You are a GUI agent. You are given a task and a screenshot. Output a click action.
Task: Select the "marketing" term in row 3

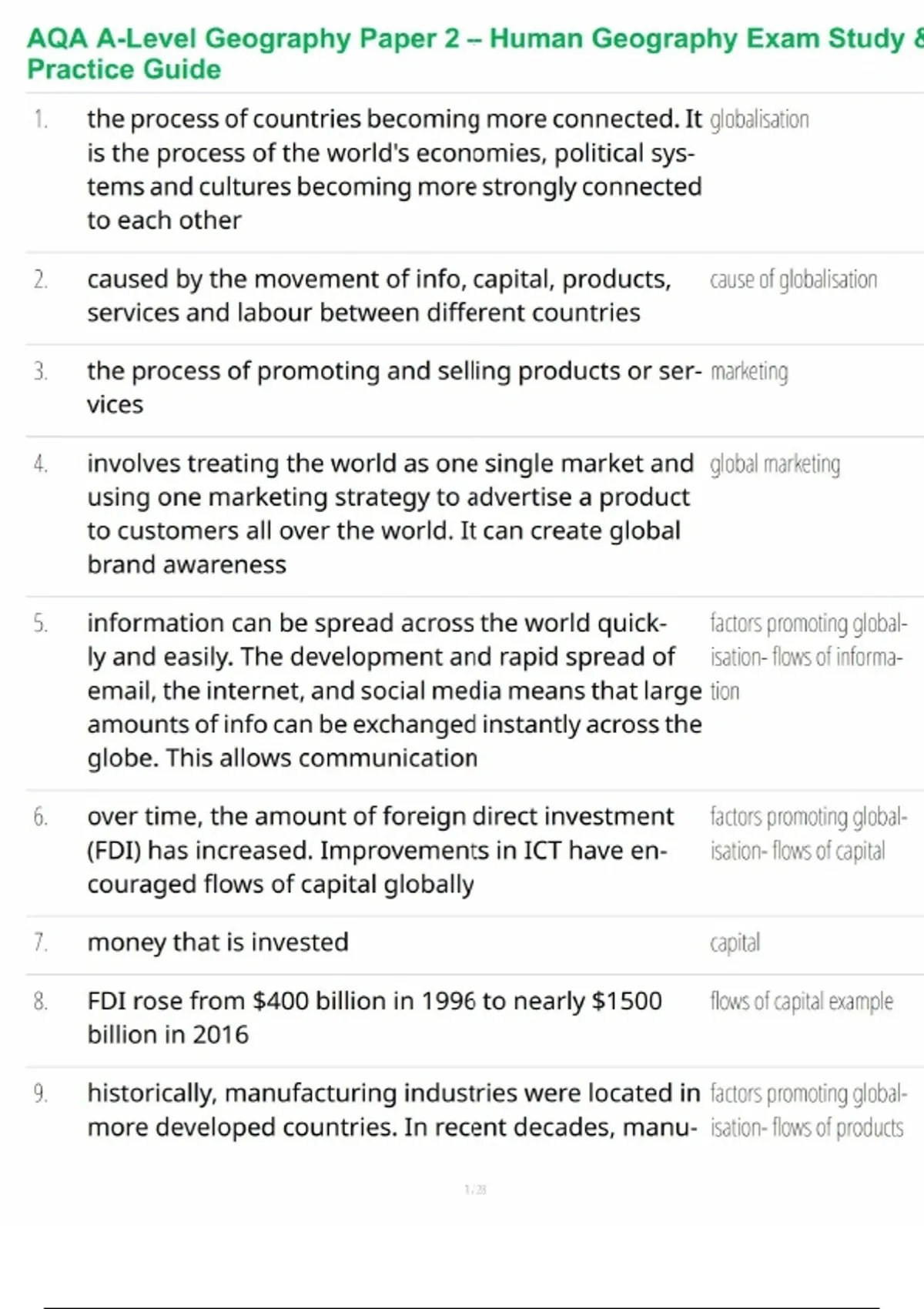(749, 372)
